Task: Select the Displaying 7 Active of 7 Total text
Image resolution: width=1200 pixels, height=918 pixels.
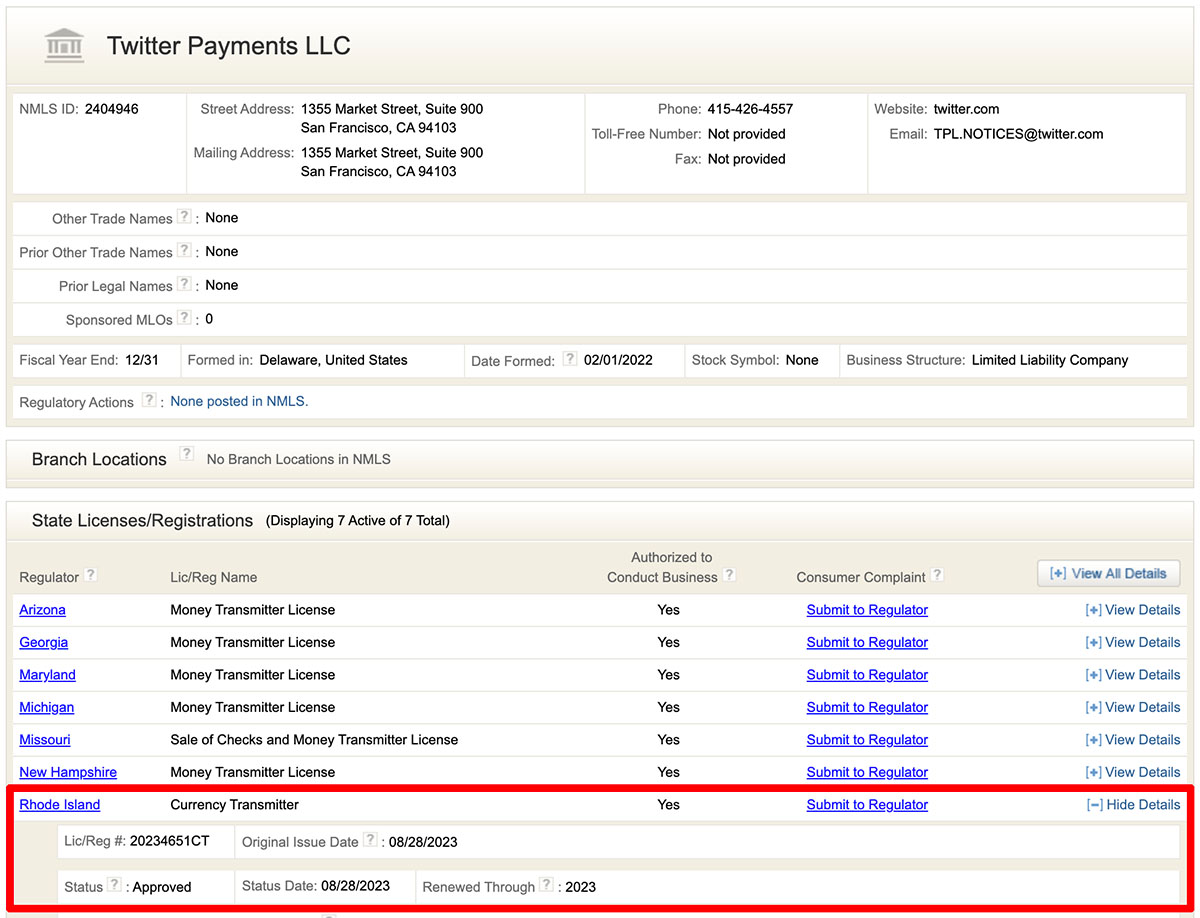Action: 358,521
